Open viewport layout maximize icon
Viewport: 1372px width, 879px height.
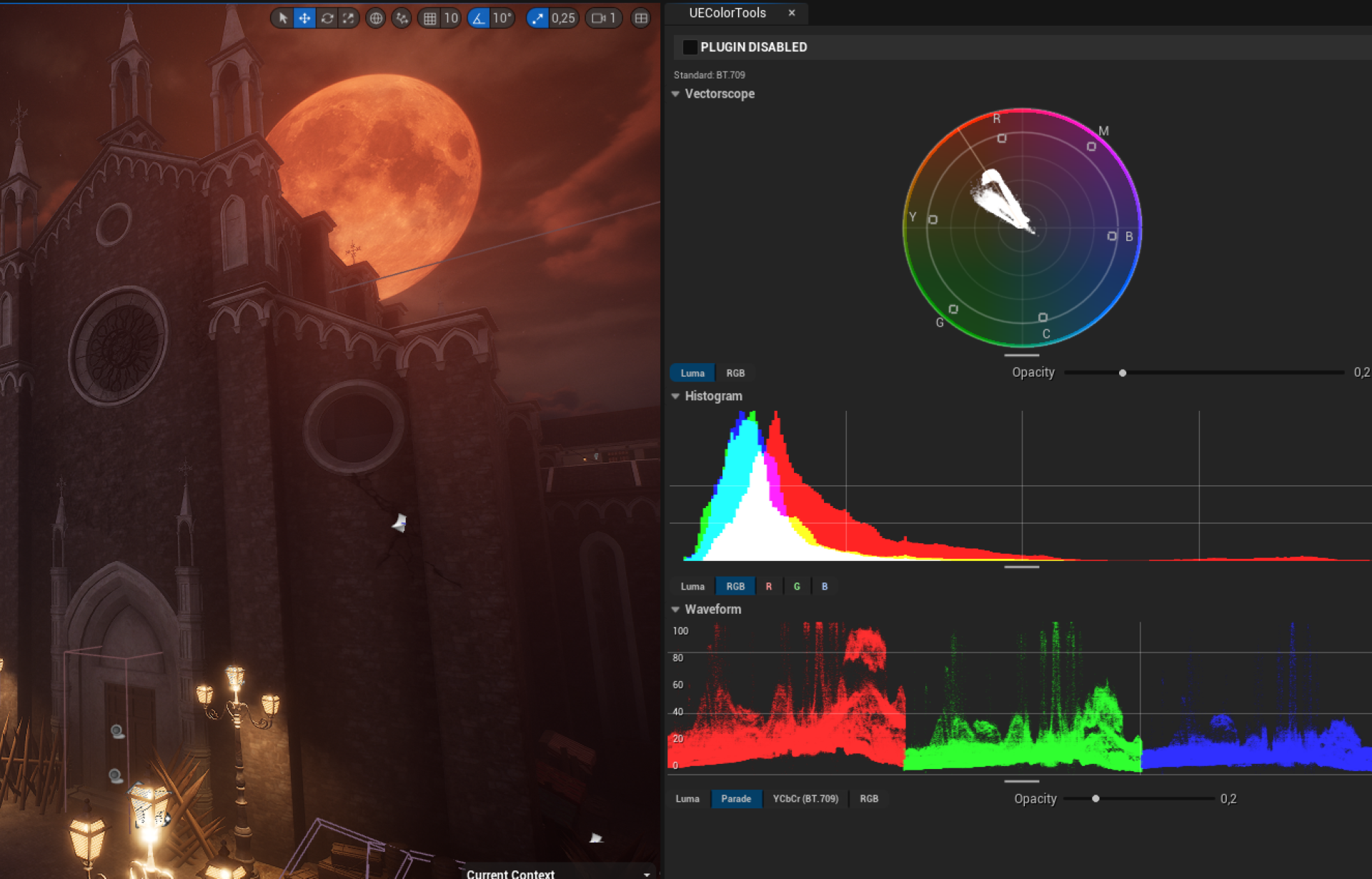pyautogui.click(x=641, y=19)
